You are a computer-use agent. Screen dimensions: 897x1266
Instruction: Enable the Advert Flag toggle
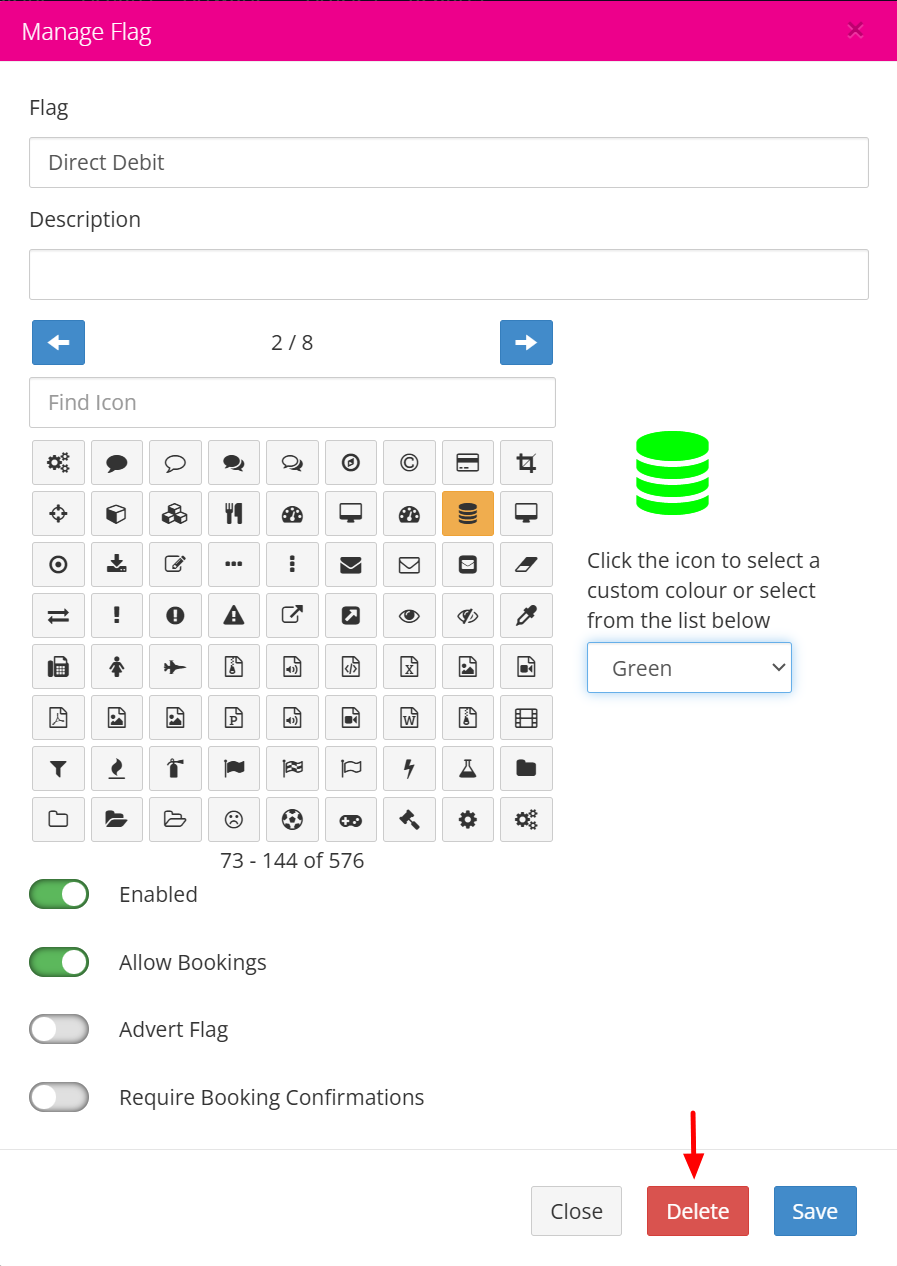tap(59, 1029)
